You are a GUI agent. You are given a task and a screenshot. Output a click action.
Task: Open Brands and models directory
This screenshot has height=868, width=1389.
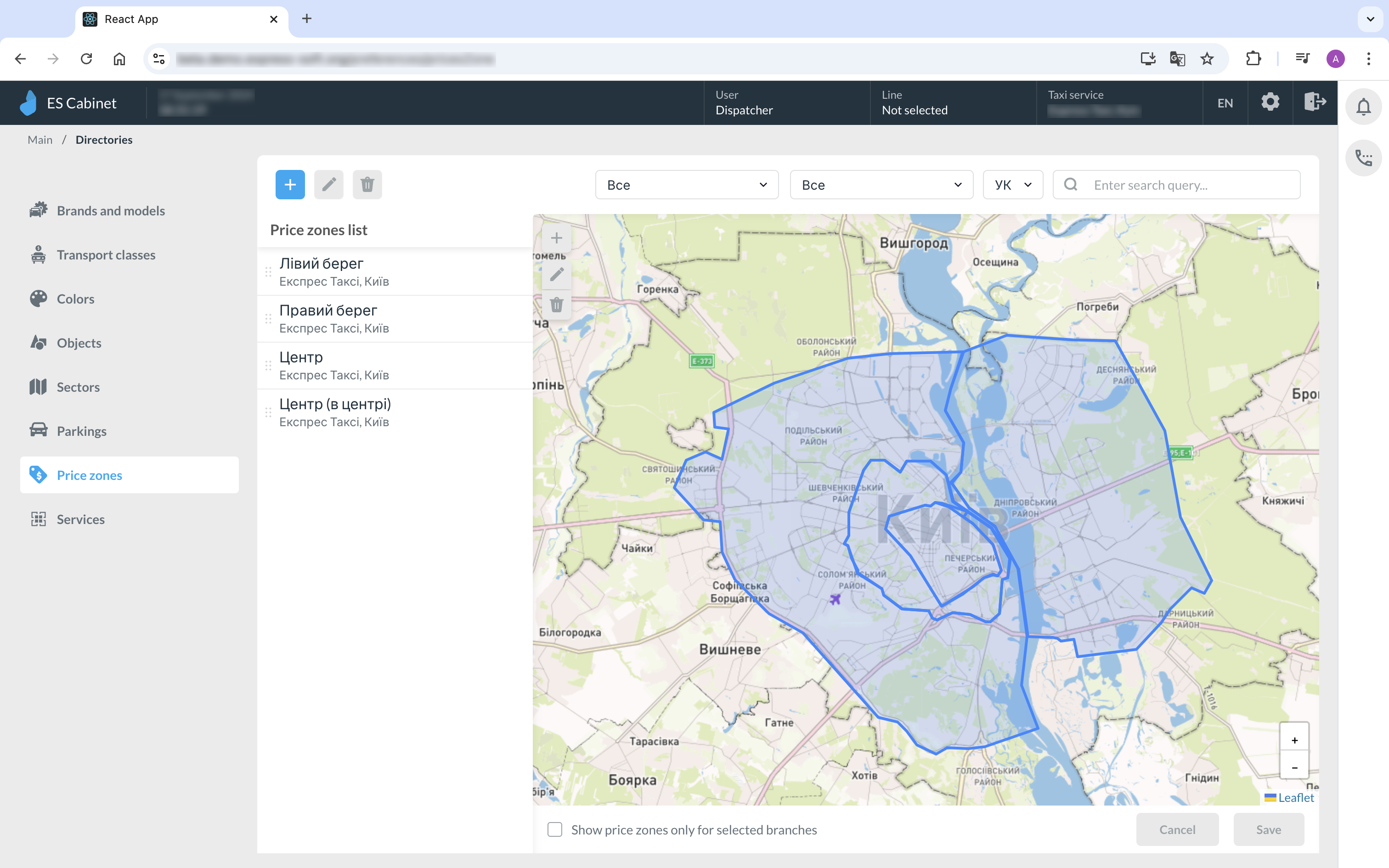(x=129, y=211)
